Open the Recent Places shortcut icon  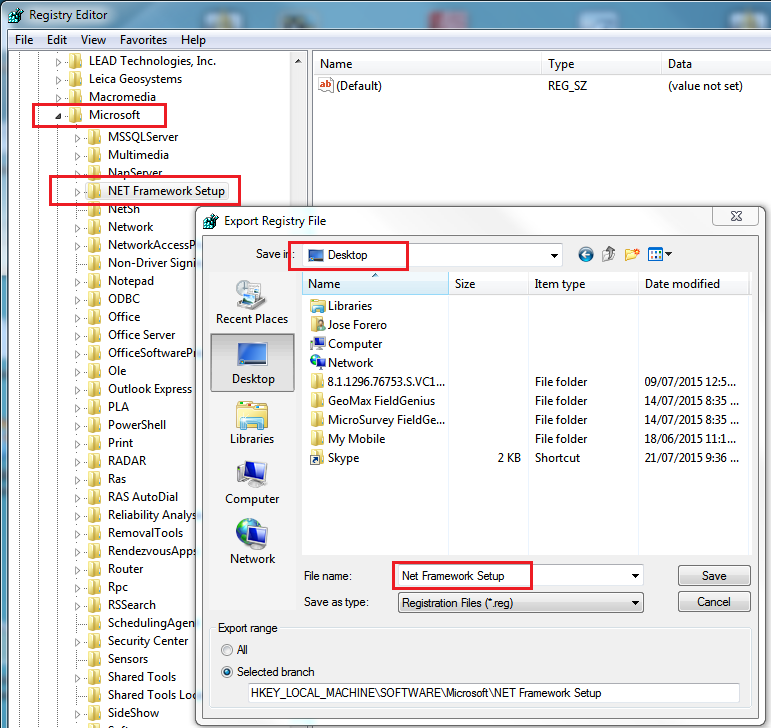[252, 300]
